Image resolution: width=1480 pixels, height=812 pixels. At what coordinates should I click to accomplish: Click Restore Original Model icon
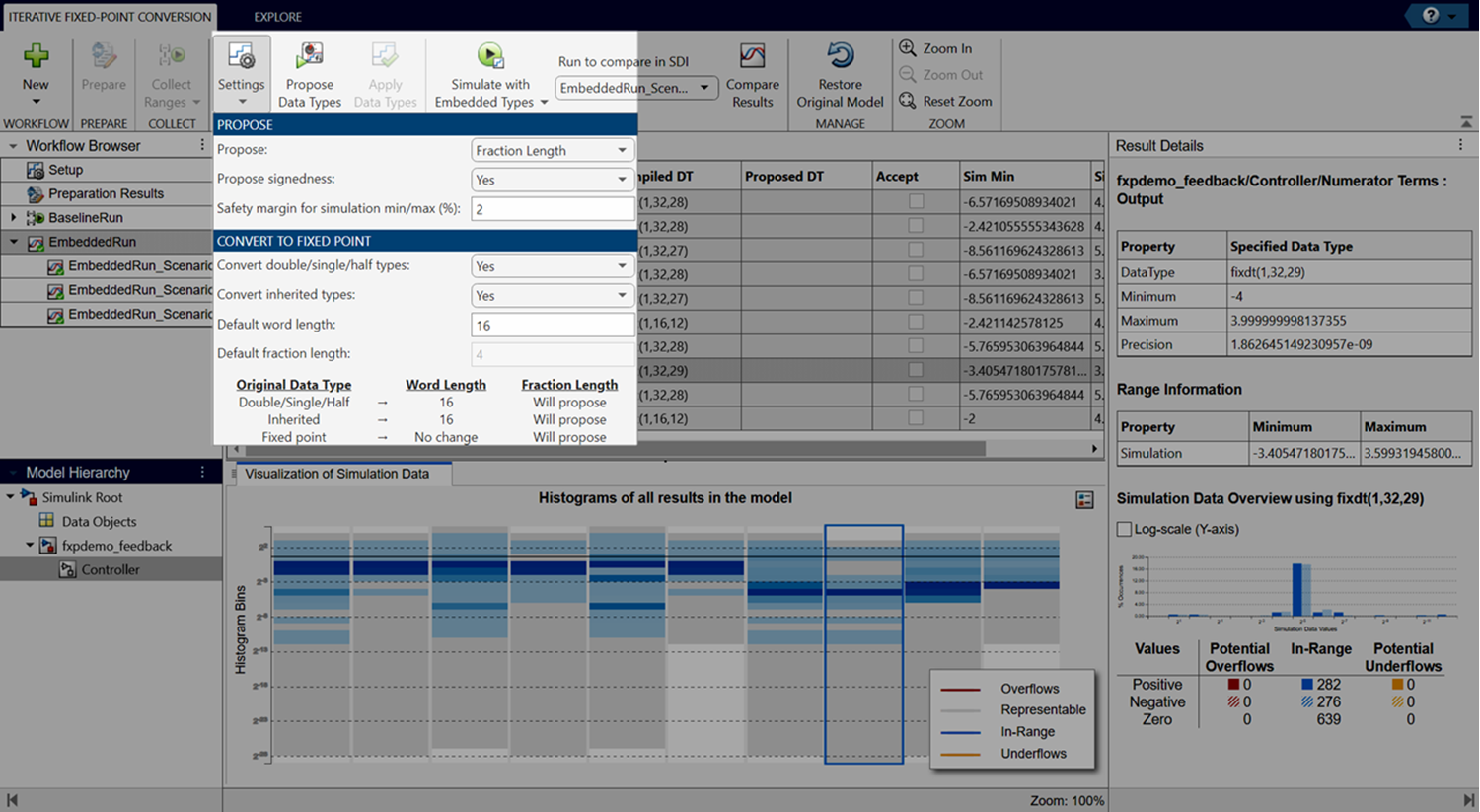coord(840,56)
